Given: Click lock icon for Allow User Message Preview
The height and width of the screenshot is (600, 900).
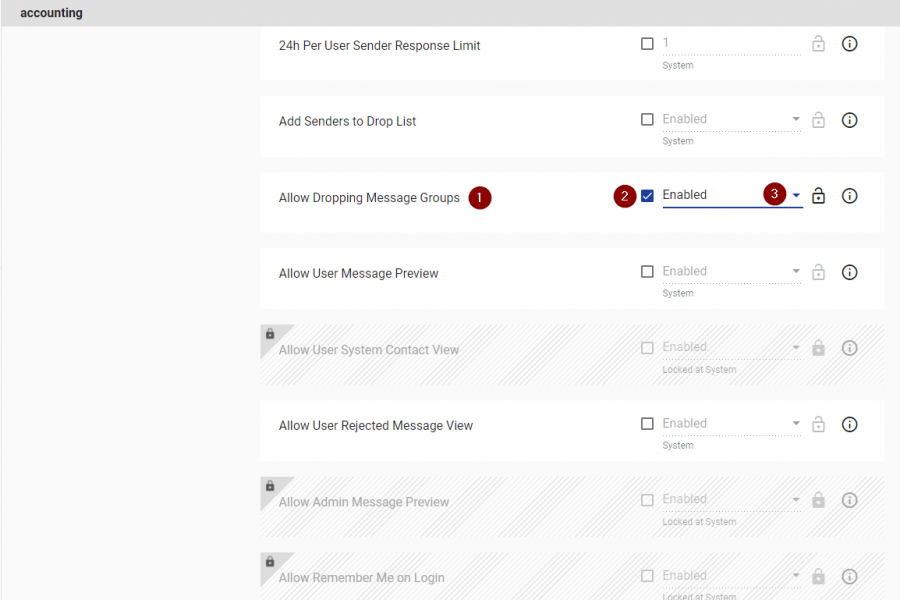Looking at the screenshot, I should pos(818,272).
